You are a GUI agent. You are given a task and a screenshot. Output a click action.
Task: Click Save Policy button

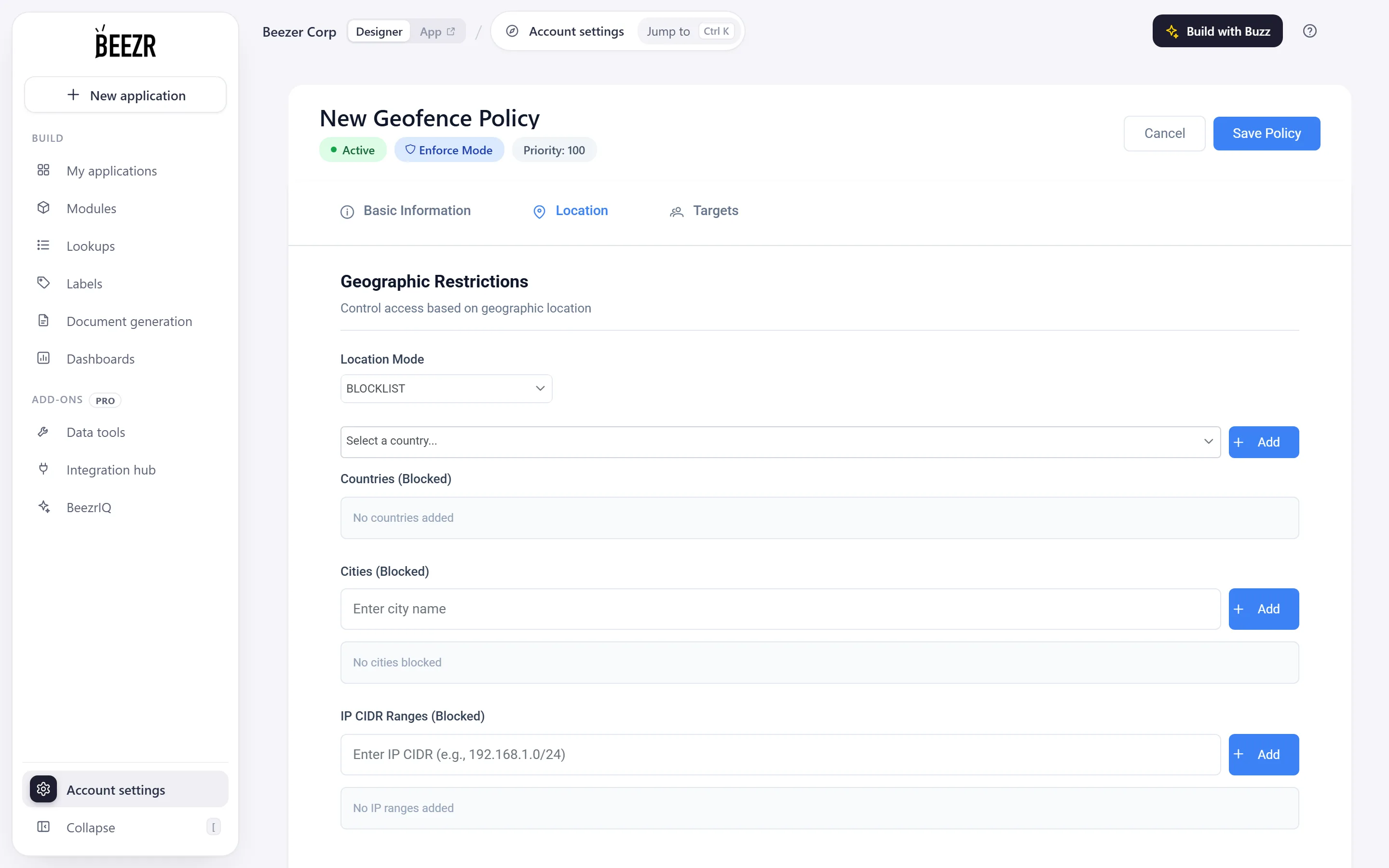(1266, 133)
